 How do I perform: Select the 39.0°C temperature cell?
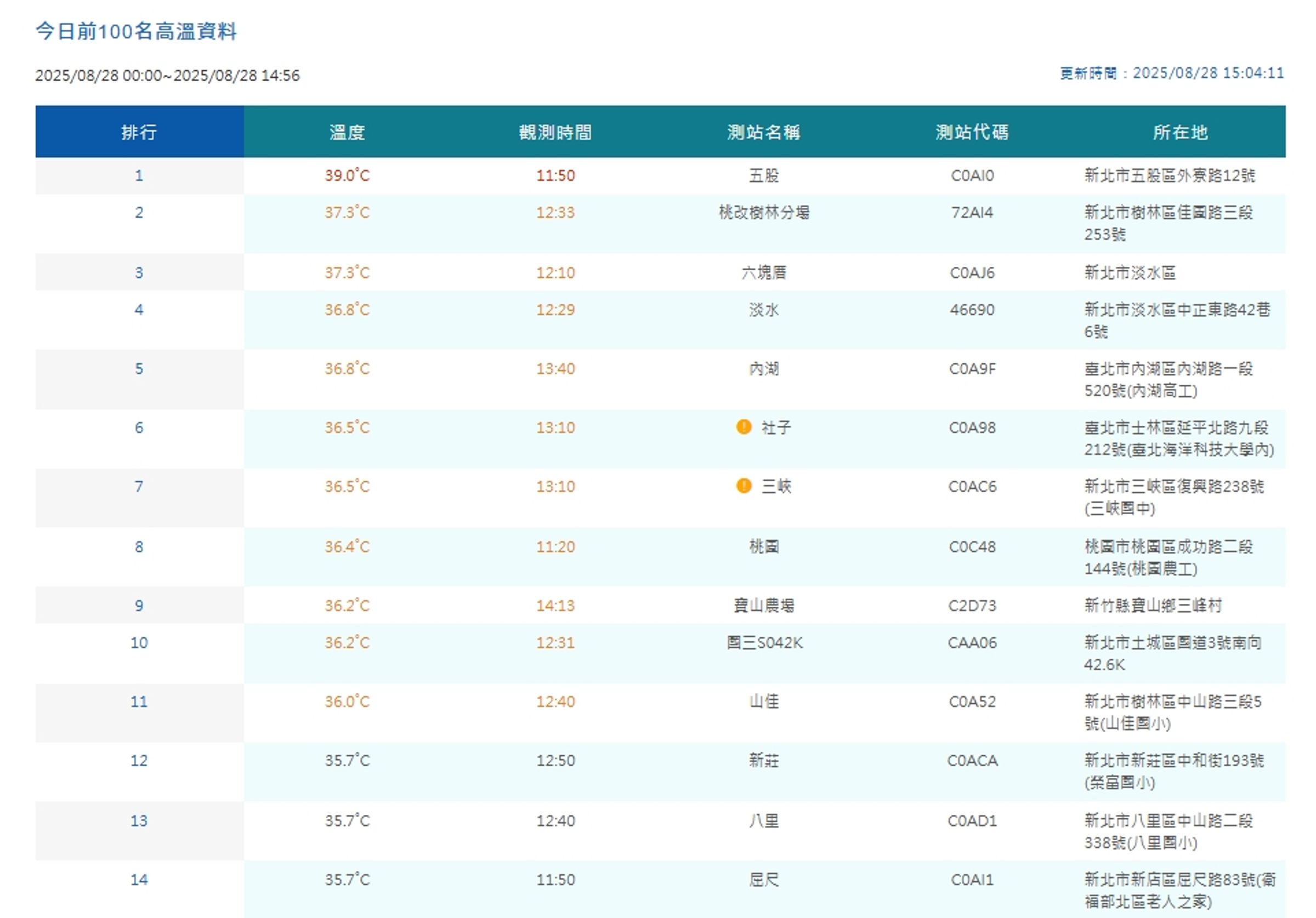(x=347, y=175)
